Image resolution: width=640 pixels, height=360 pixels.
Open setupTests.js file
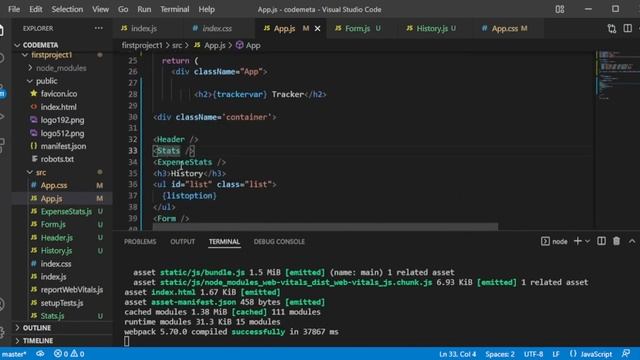click(x=62, y=303)
